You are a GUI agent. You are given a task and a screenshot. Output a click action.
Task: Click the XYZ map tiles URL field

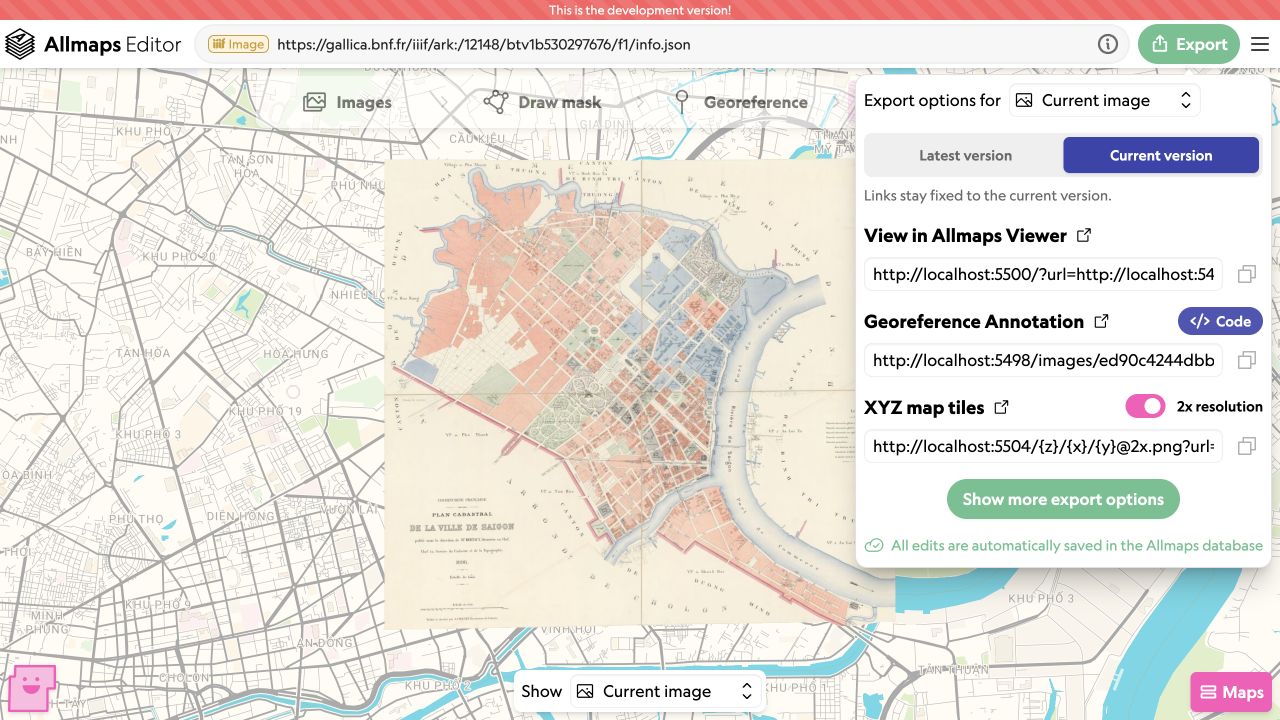[x=1043, y=446]
